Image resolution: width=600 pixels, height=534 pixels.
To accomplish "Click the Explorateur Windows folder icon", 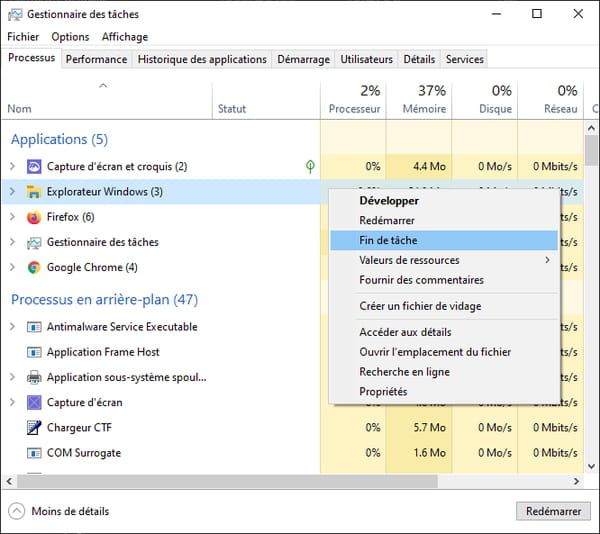I will (x=34, y=192).
